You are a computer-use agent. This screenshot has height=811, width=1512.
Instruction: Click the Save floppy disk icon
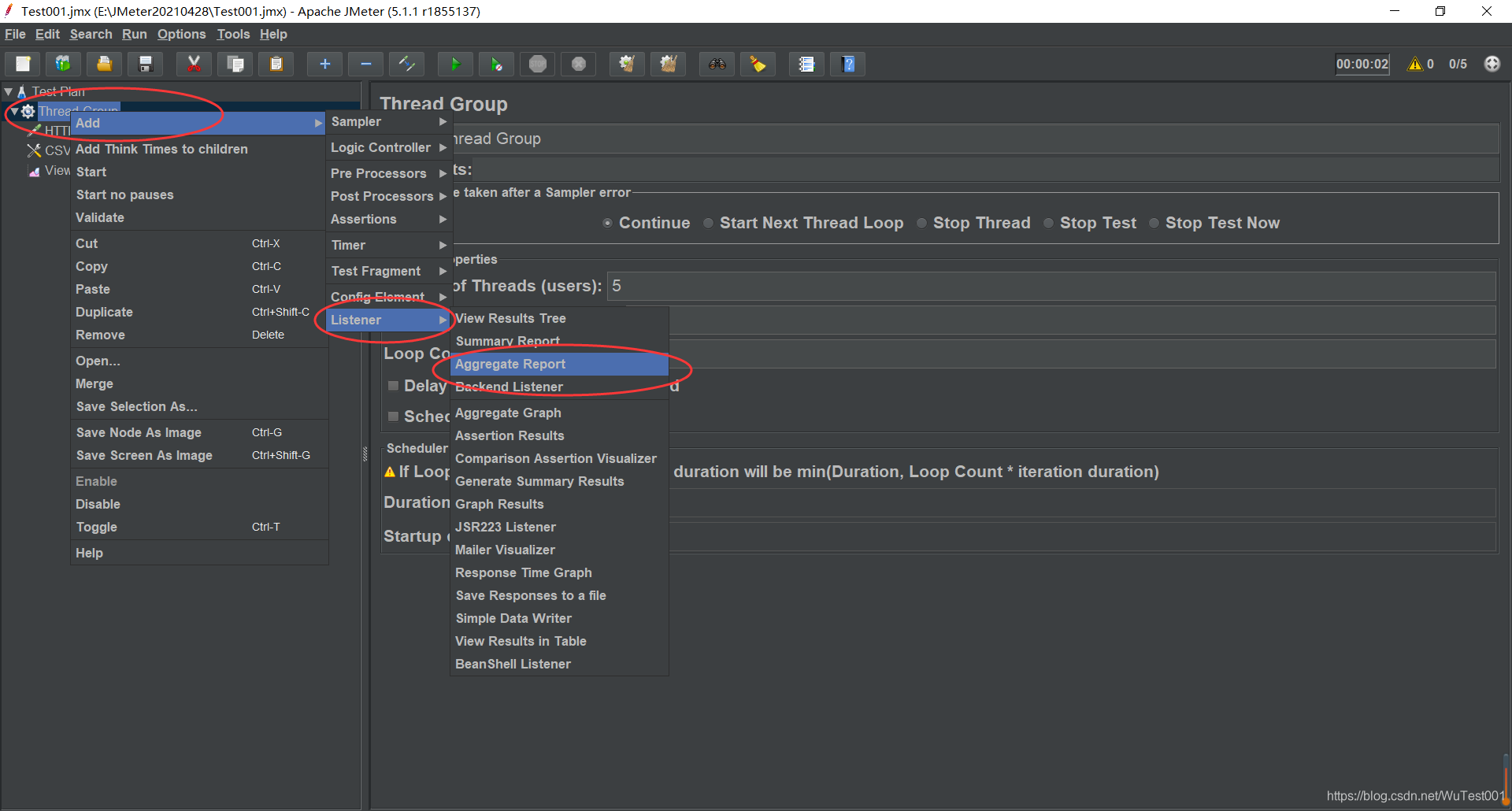point(145,64)
